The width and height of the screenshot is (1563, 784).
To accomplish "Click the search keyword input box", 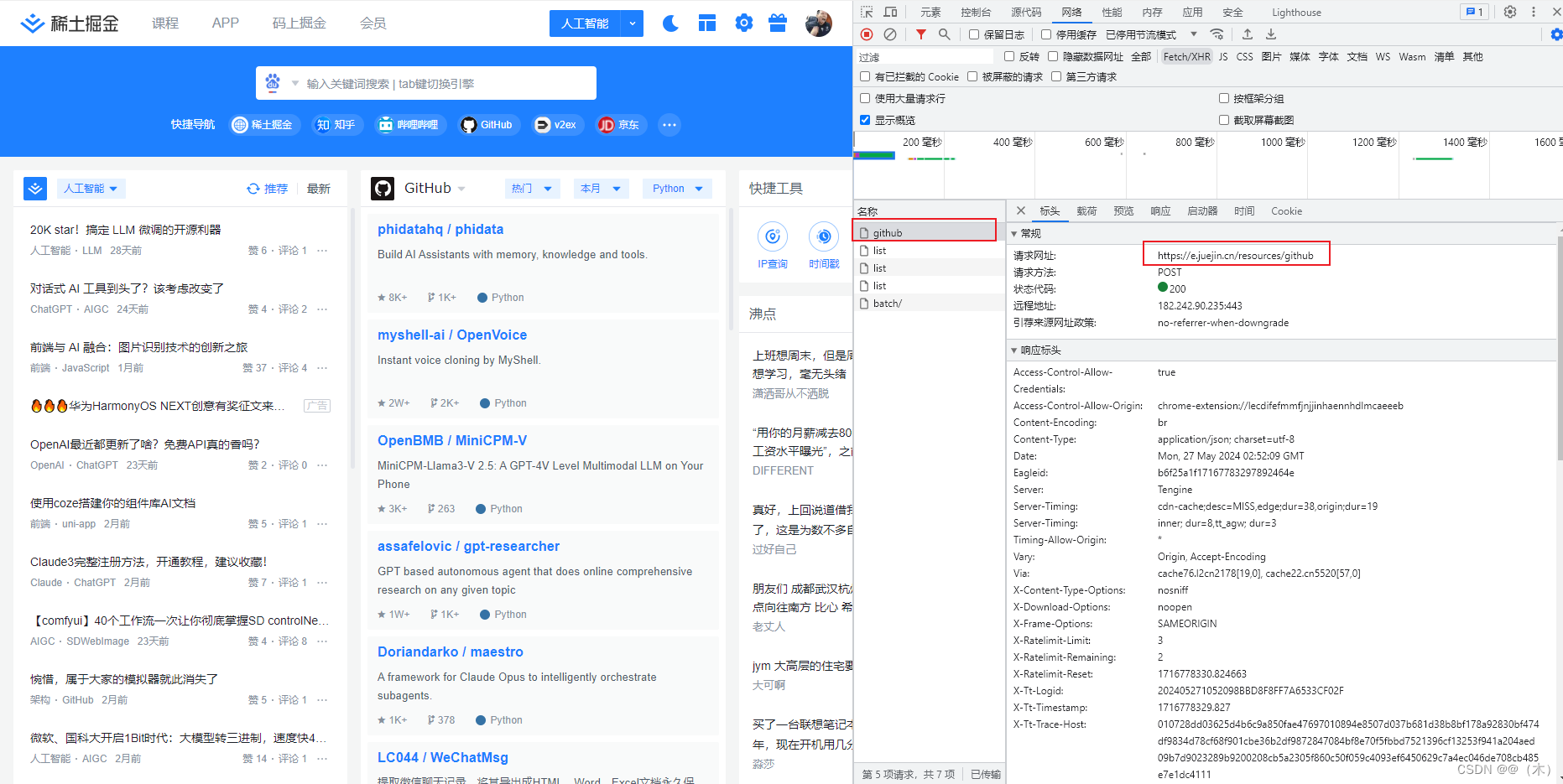I will click(x=445, y=83).
